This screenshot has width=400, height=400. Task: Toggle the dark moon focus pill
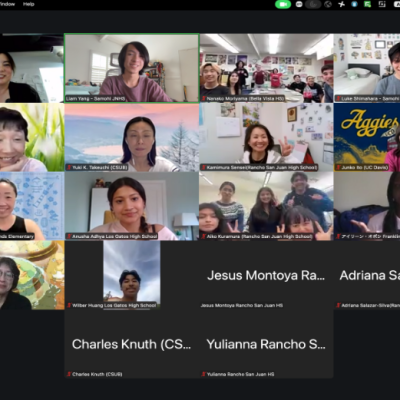(313, 4)
